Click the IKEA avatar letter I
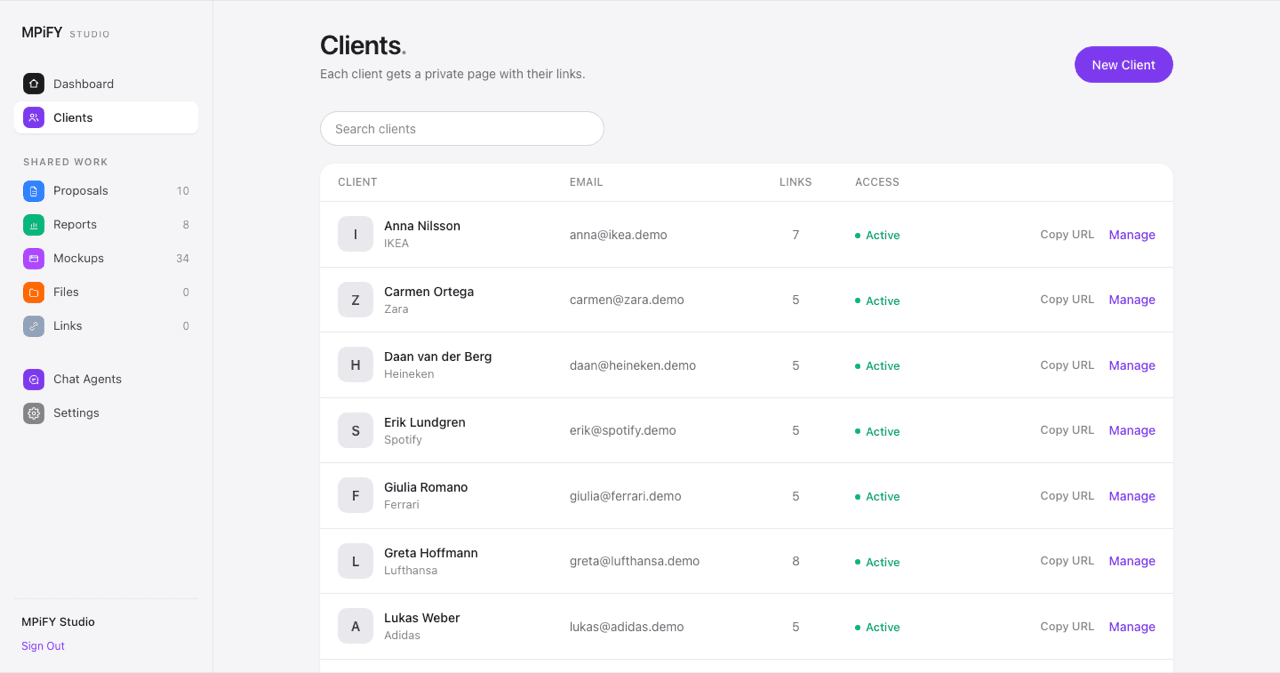Screen dimensions: 1280x673 point(355,235)
